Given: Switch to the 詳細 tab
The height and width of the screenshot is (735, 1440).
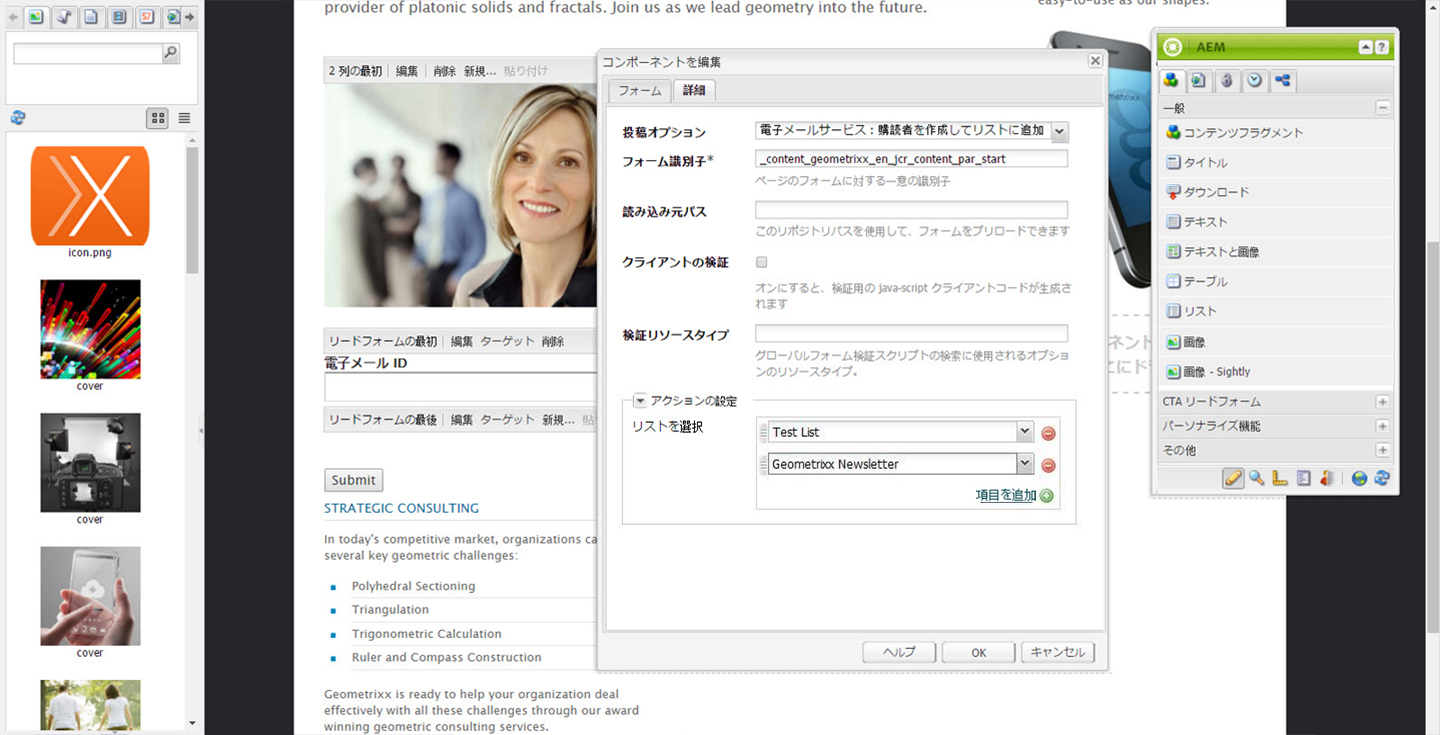Looking at the screenshot, I should [694, 91].
